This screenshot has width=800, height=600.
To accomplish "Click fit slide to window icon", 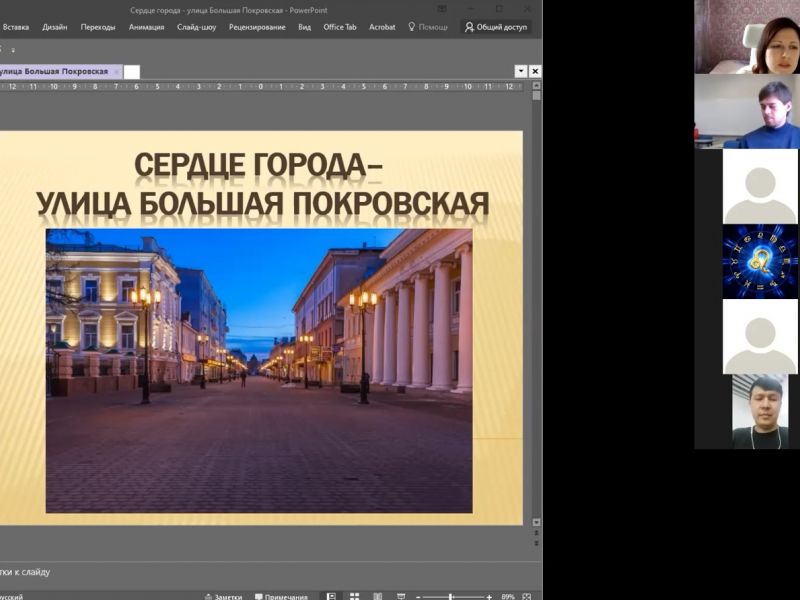I will click(x=527, y=597).
